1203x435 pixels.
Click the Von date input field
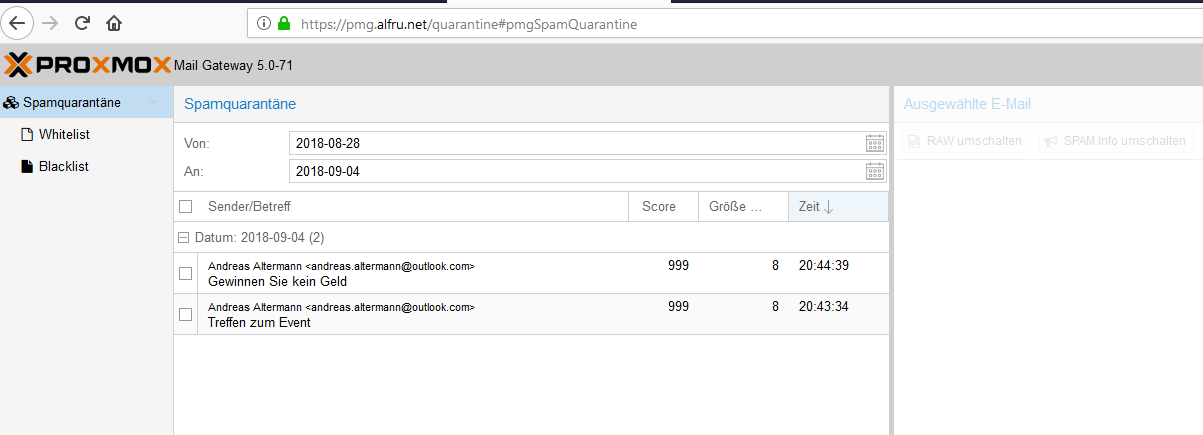(x=575, y=143)
